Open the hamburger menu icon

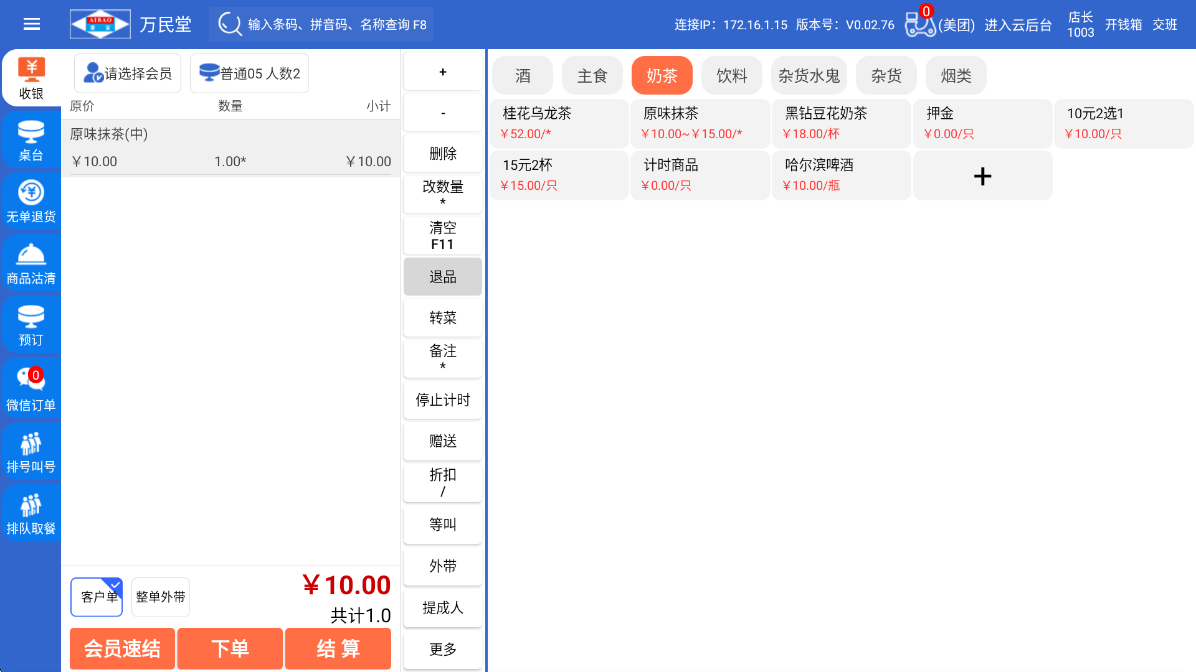[x=32, y=24]
